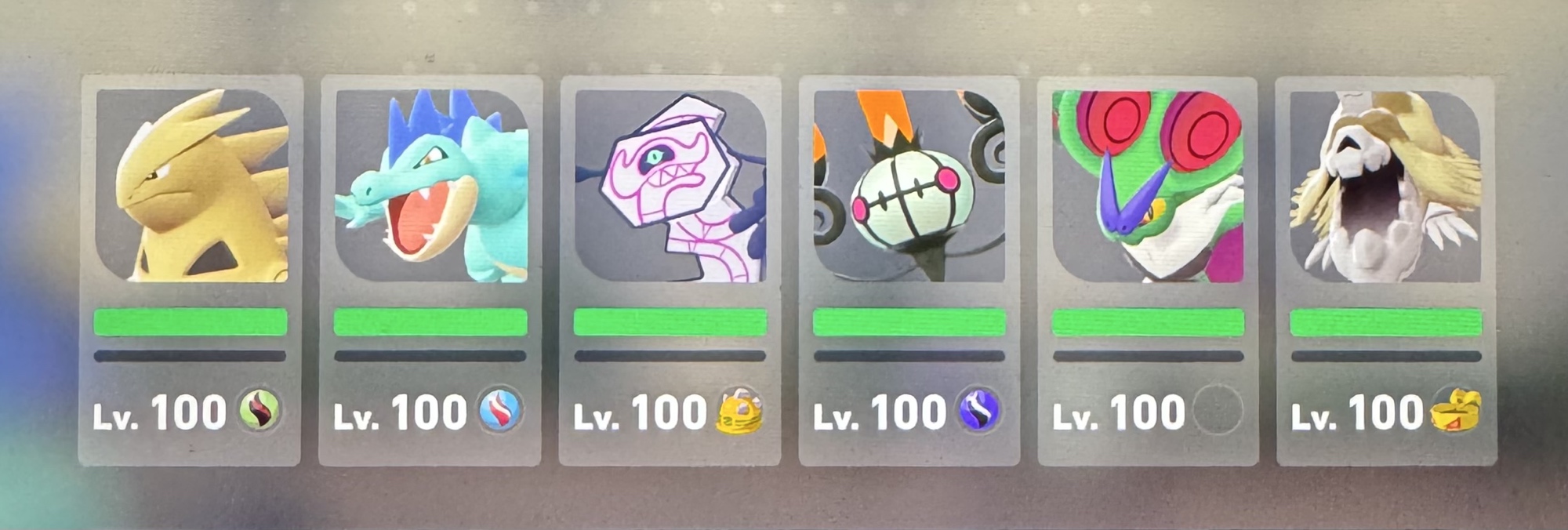Click the purple mega stone on Chandelure card
This screenshot has width=1568, height=530.
click(979, 411)
